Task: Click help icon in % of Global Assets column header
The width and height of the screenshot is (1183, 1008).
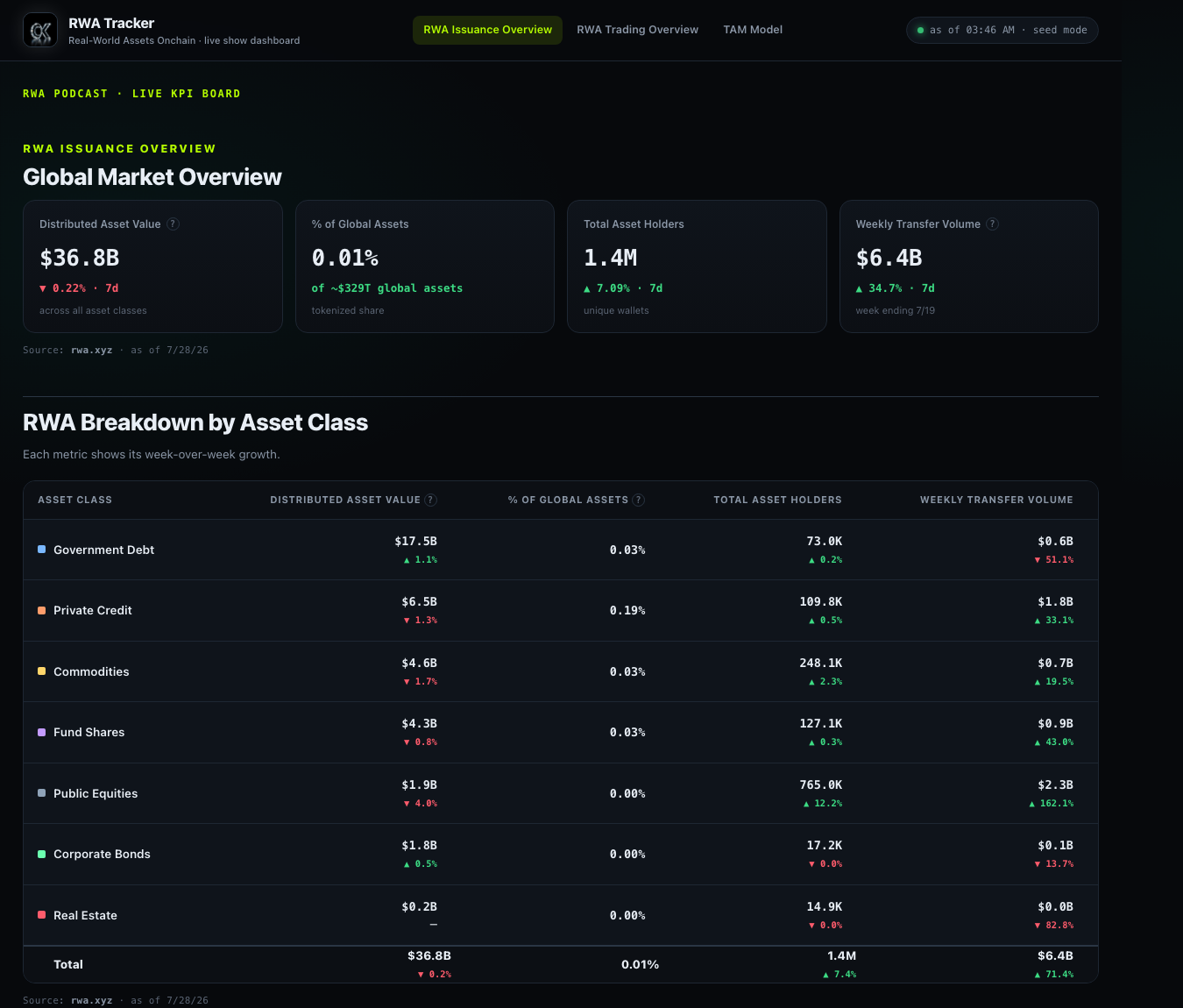Action: coord(639,500)
